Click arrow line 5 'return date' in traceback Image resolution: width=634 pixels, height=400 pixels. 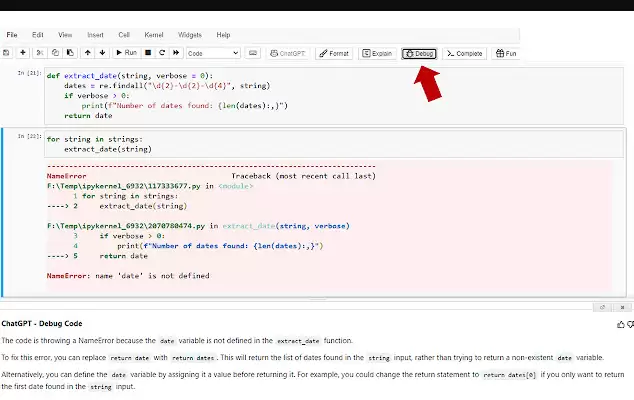tap(97, 256)
